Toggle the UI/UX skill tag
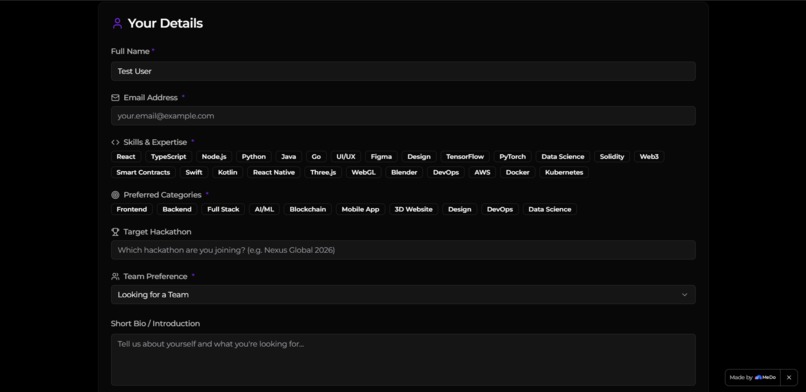This screenshot has width=806, height=392. click(x=346, y=157)
